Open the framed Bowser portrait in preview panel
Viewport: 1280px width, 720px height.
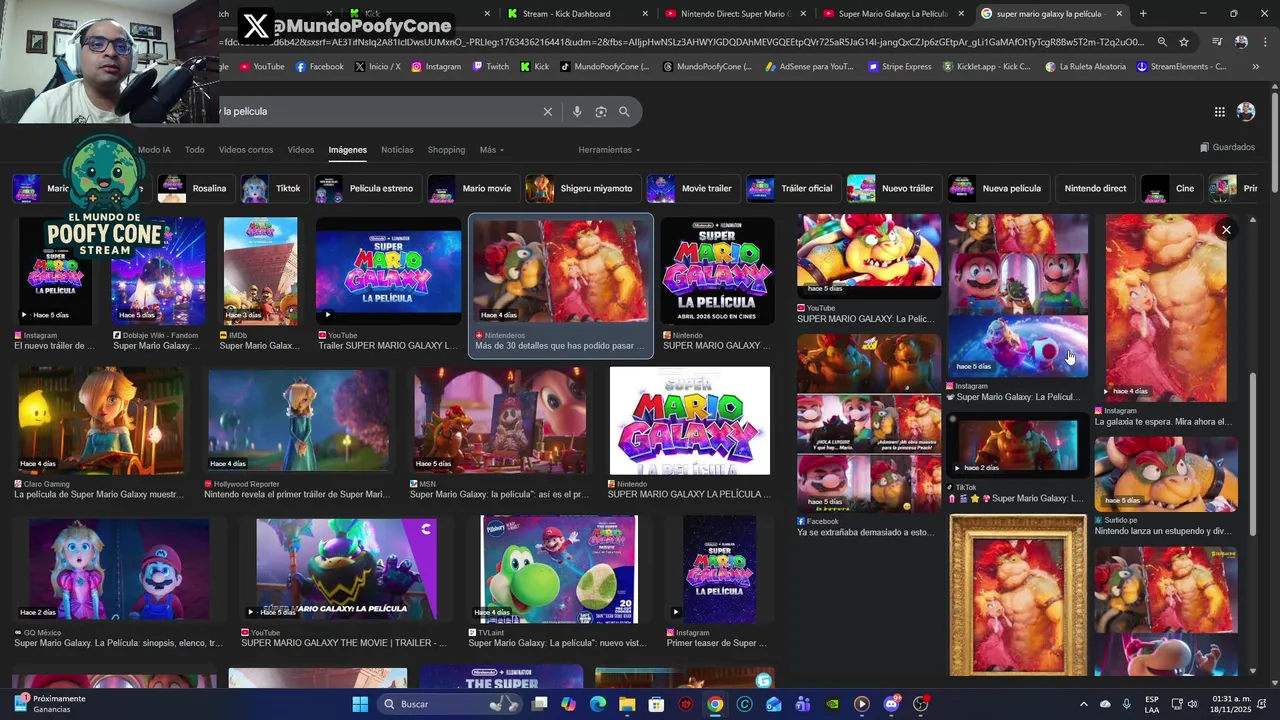[x=1018, y=595]
